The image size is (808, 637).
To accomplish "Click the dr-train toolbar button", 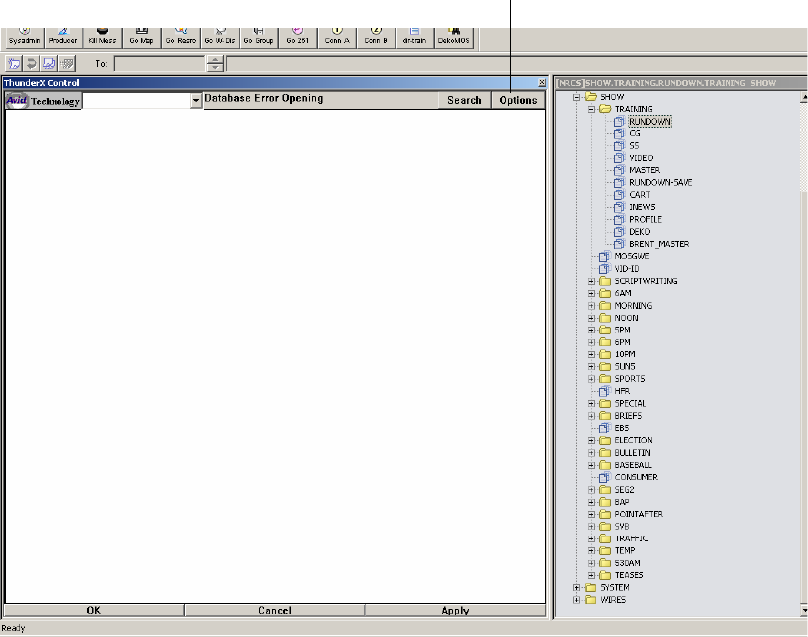I will (x=415, y=38).
